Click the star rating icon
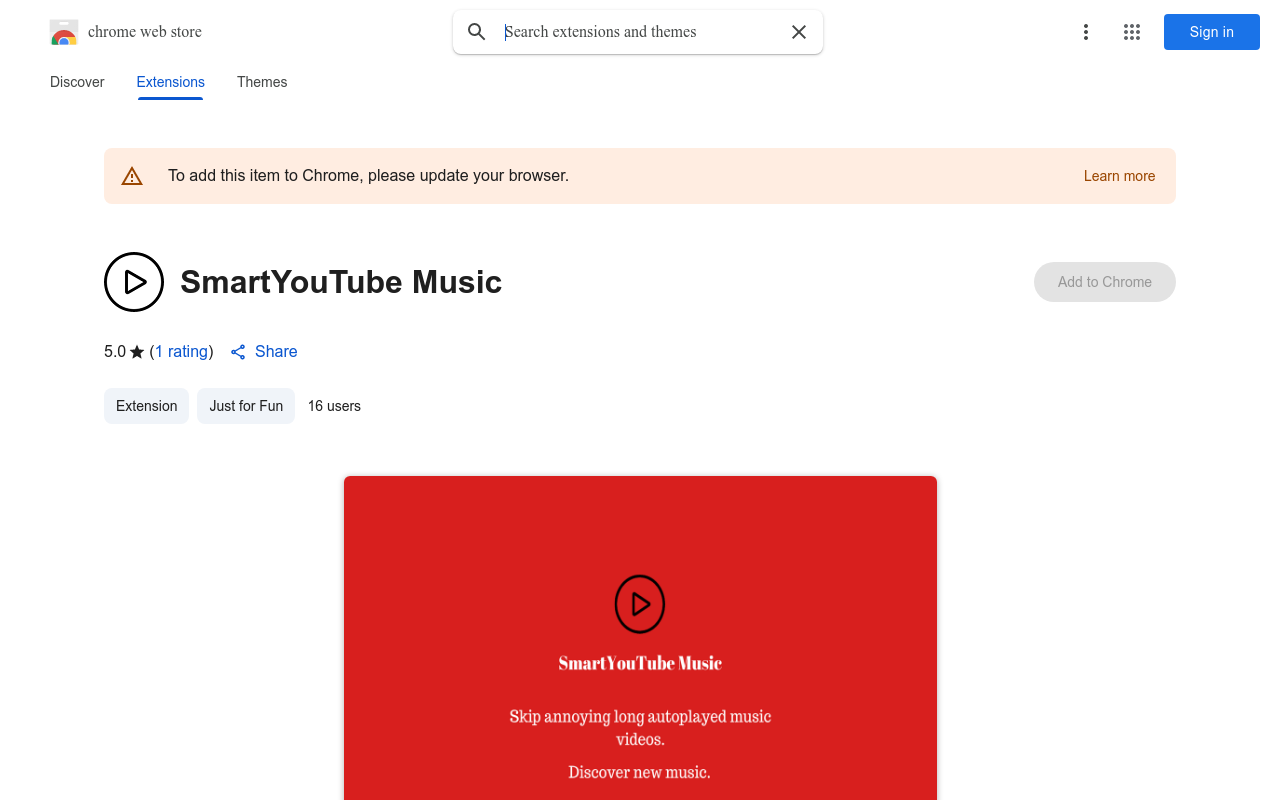This screenshot has width=1280, height=800. point(137,352)
